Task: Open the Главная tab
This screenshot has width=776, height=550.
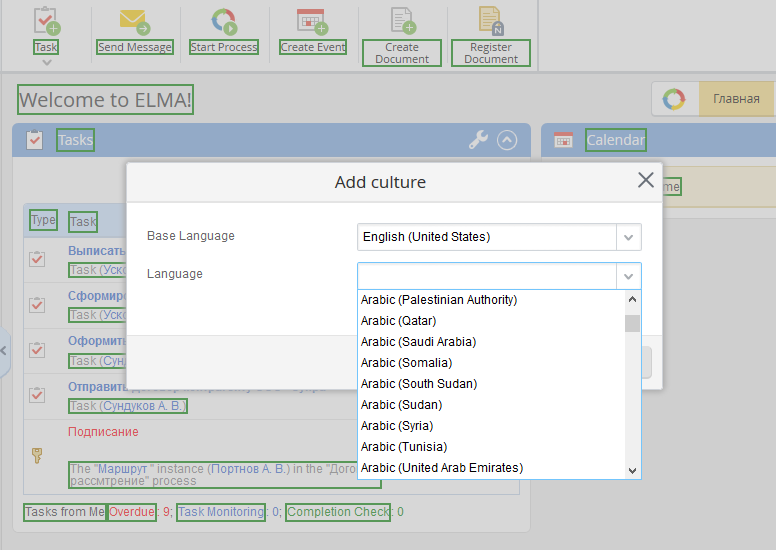Action: [x=735, y=99]
